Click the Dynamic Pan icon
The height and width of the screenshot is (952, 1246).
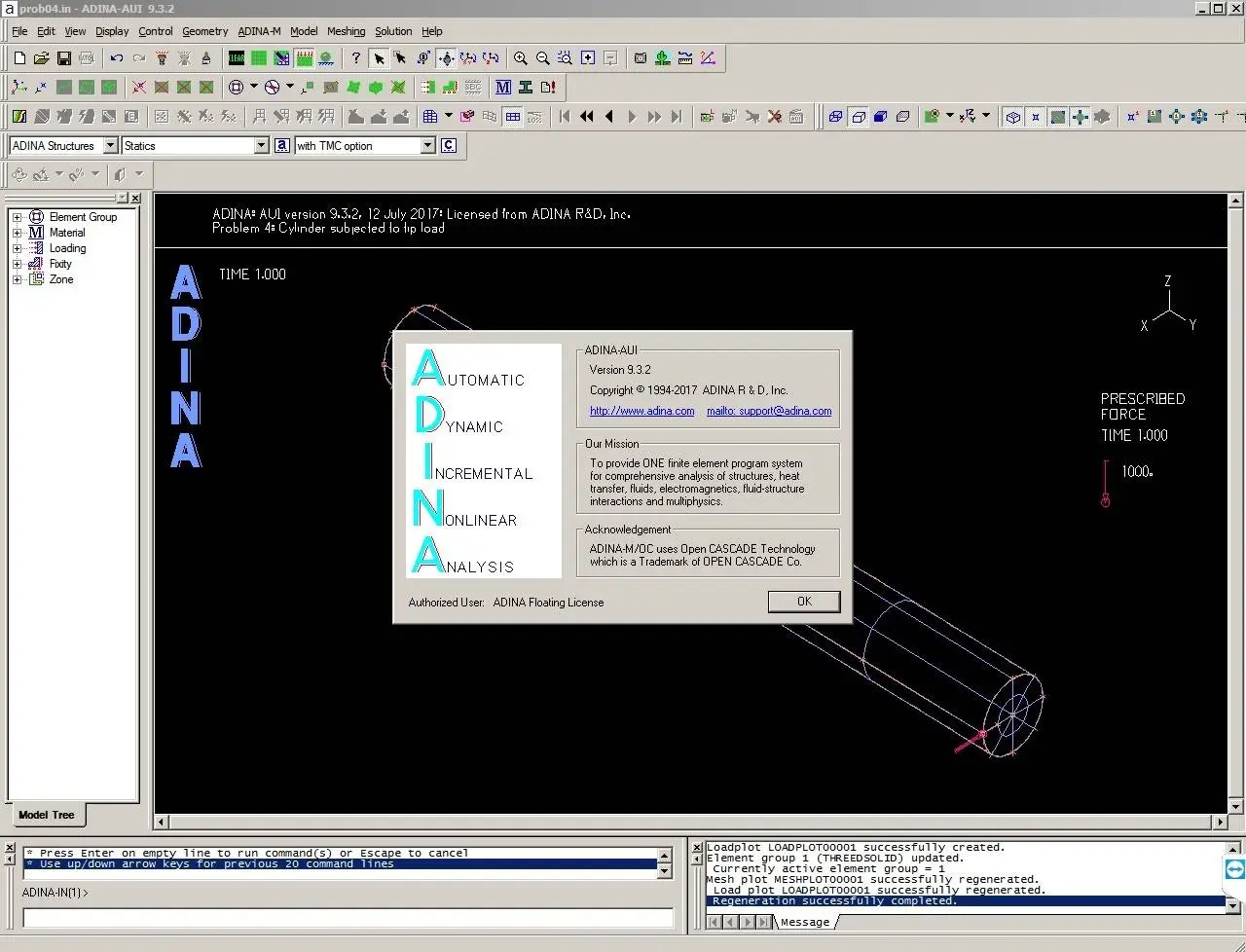[447, 58]
